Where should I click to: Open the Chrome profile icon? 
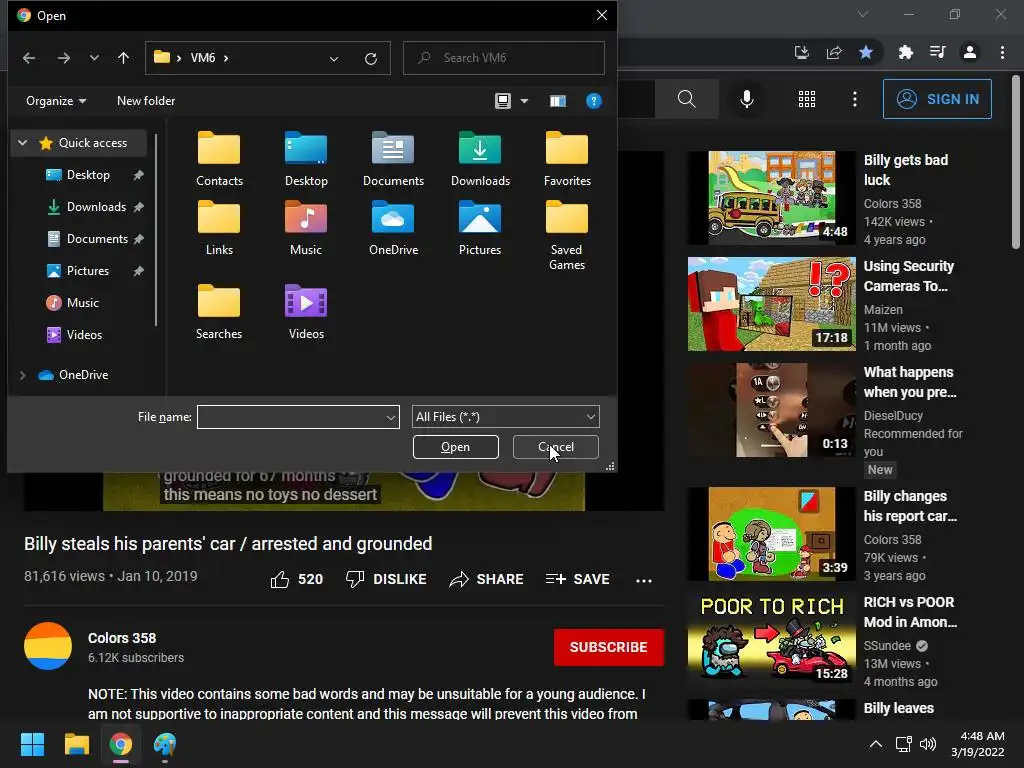(970, 52)
